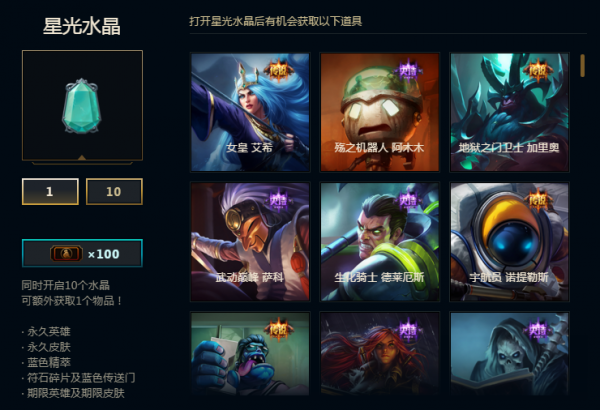Image resolution: width=600 pixels, height=410 pixels.
Task: Open the 生化骑士 德莱厄斯 skin thumbnail
Action: (x=380, y=242)
